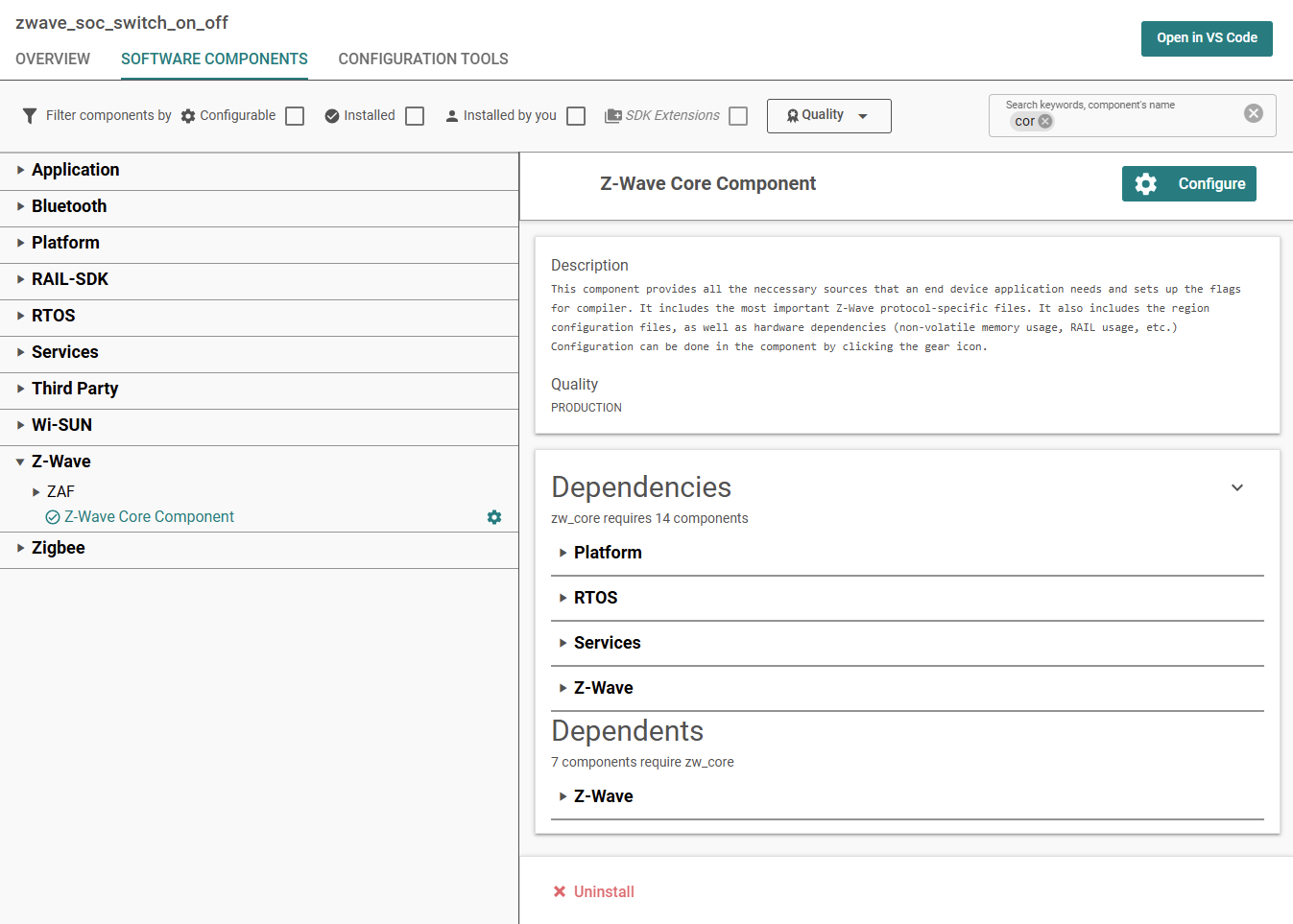Click the person icon beside Installed by you
Viewport: 1293px width, 924px height.
click(451, 115)
